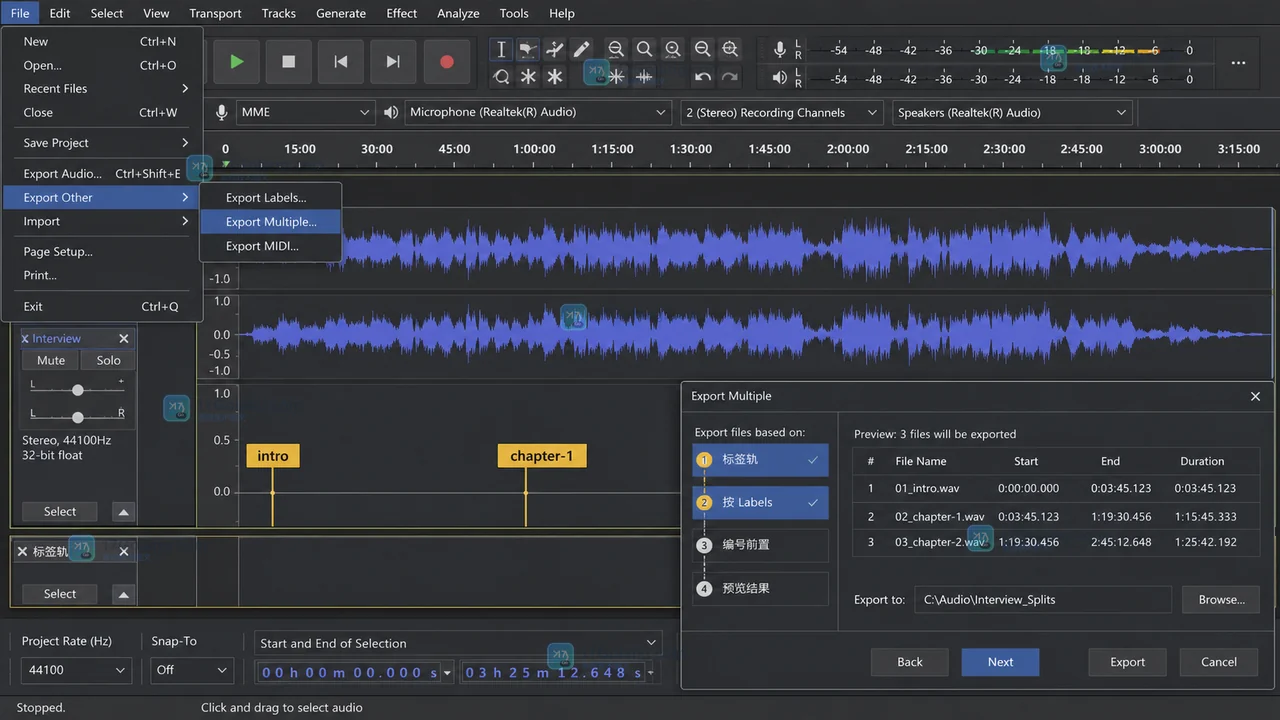Skip to end of project
1280x720 pixels.
[393, 62]
